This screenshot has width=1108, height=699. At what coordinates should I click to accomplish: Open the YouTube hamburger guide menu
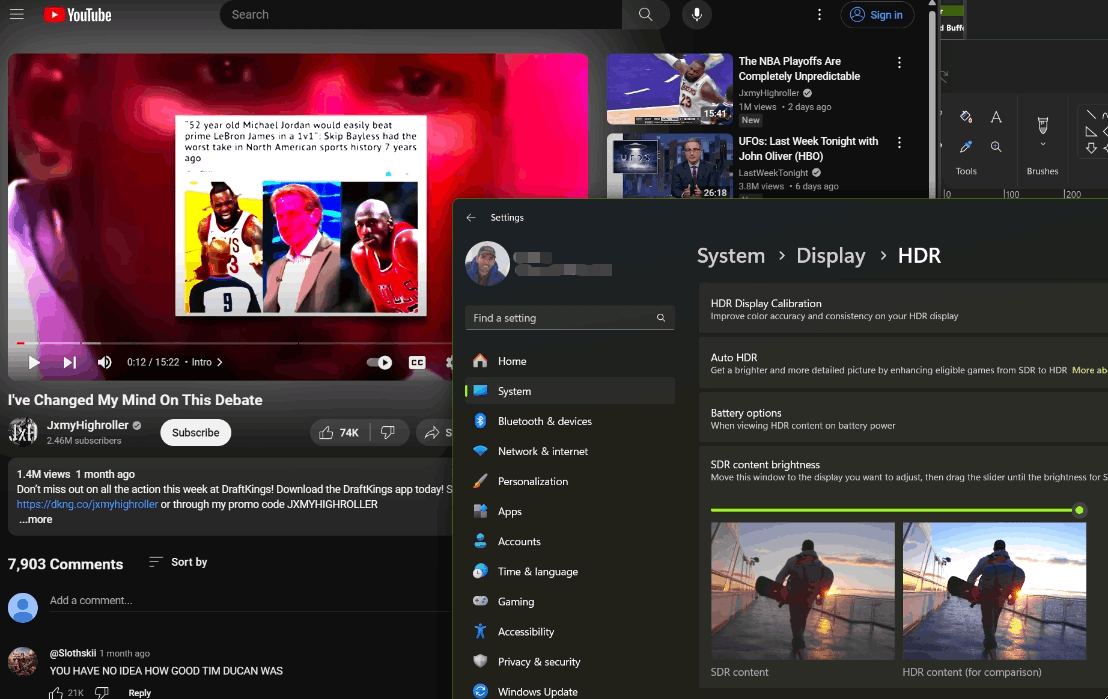17,14
